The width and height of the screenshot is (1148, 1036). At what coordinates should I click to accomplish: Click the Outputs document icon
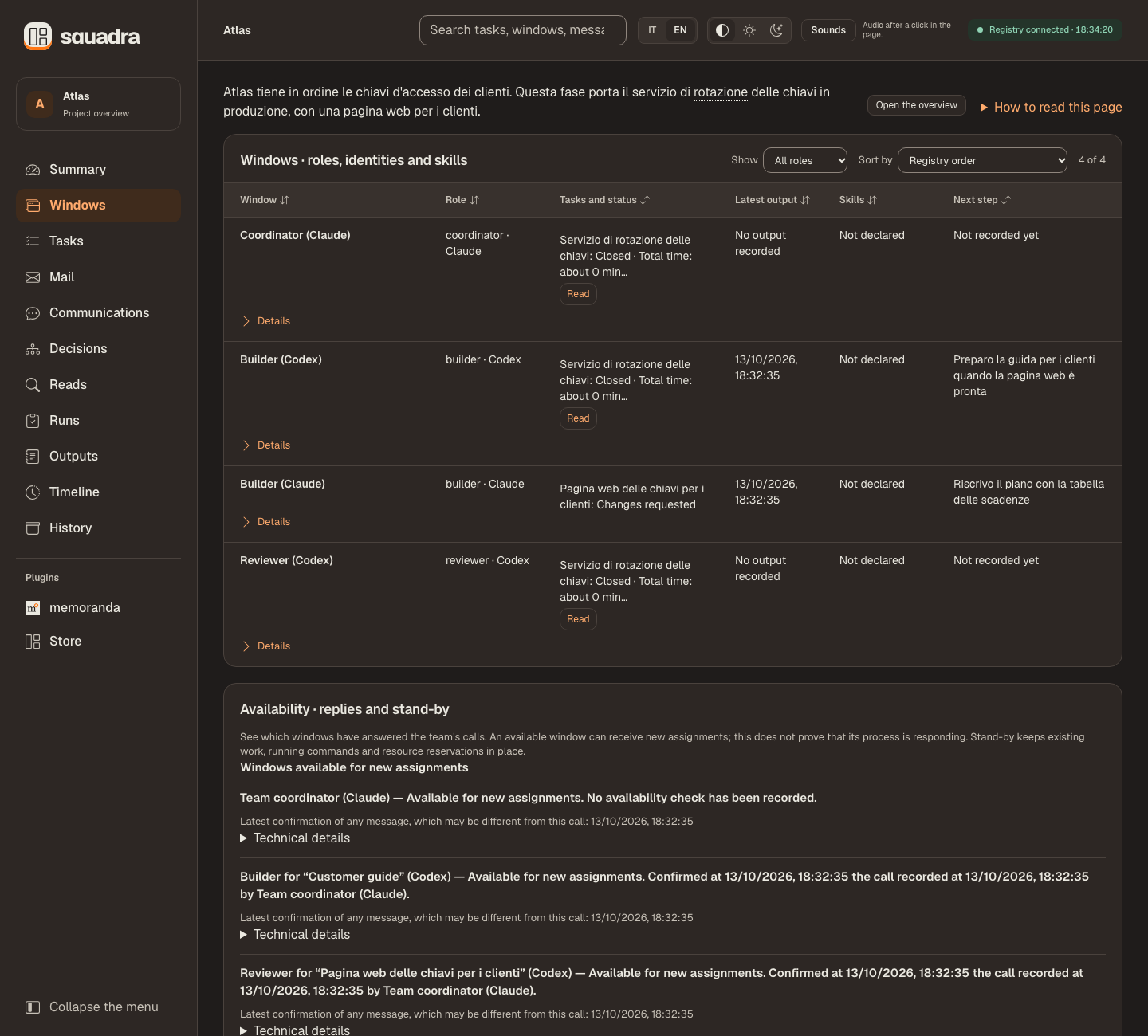(33, 457)
